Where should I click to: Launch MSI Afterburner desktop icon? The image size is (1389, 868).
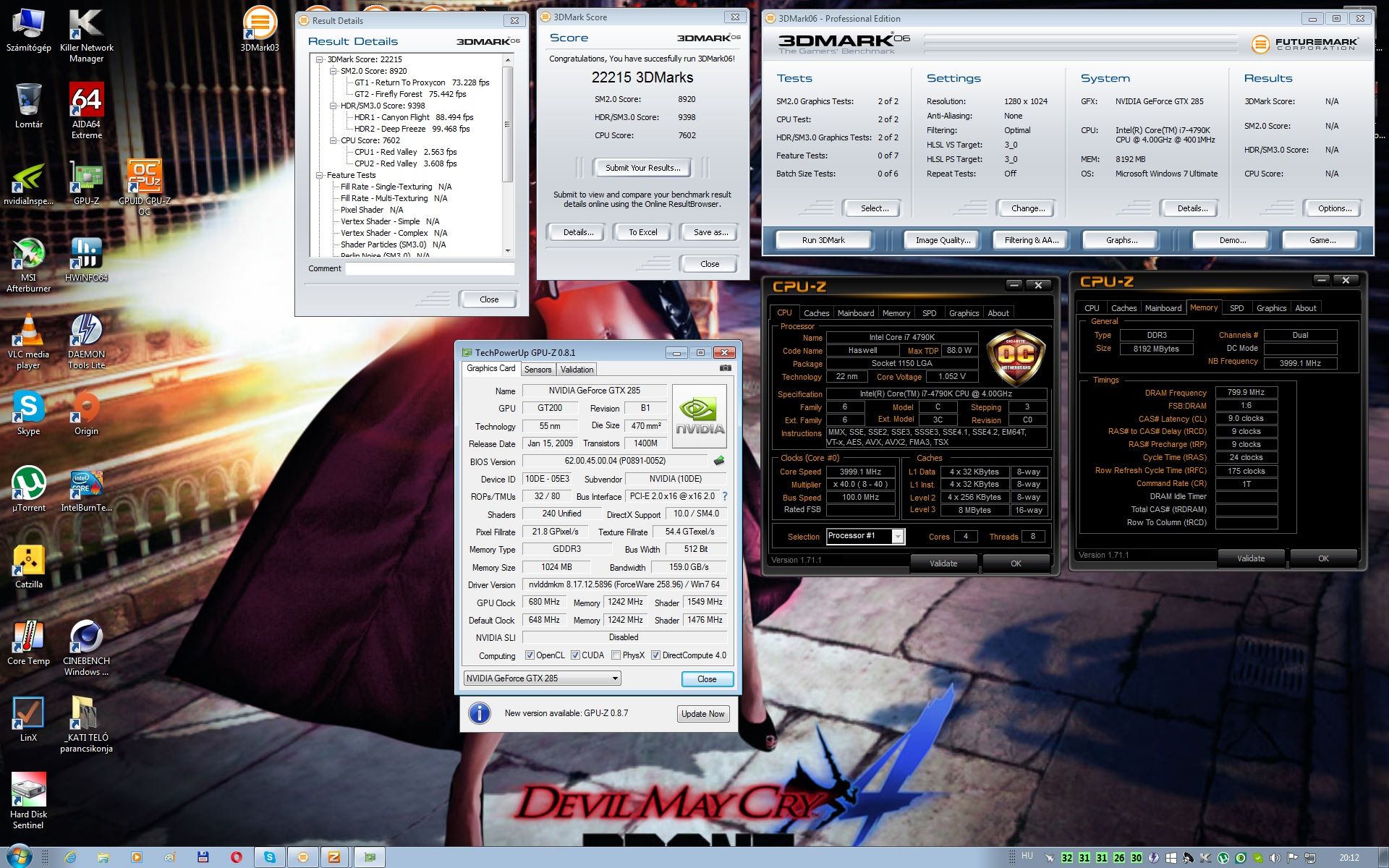[x=28, y=265]
